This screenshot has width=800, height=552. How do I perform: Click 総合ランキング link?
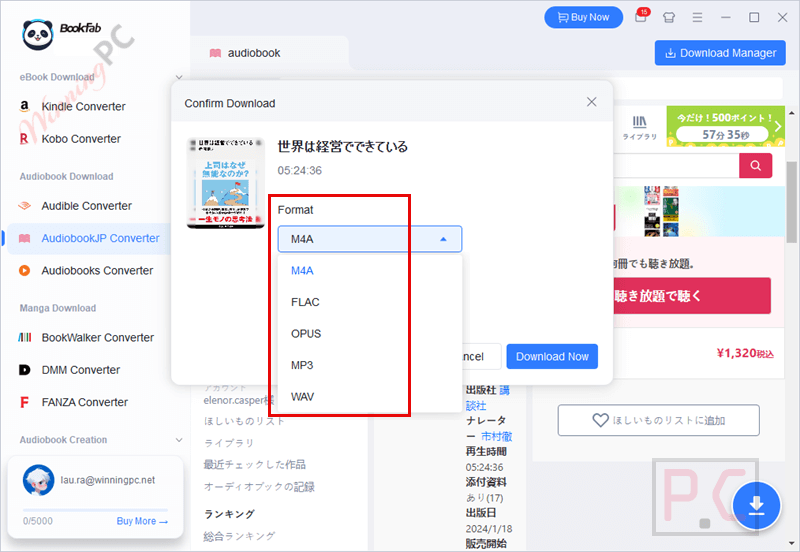coord(239,536)
